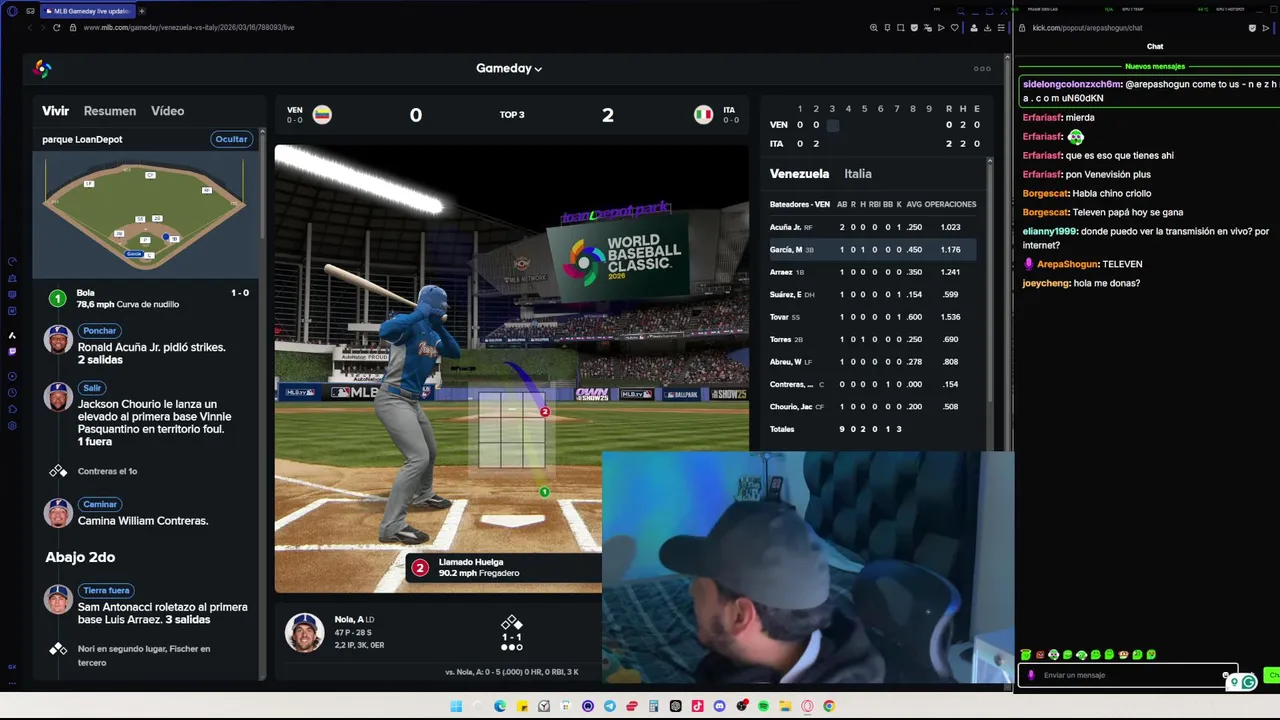Open Windows Start menu
The height and width of the screenshot is (720, 1280).
tap(456, 706)
